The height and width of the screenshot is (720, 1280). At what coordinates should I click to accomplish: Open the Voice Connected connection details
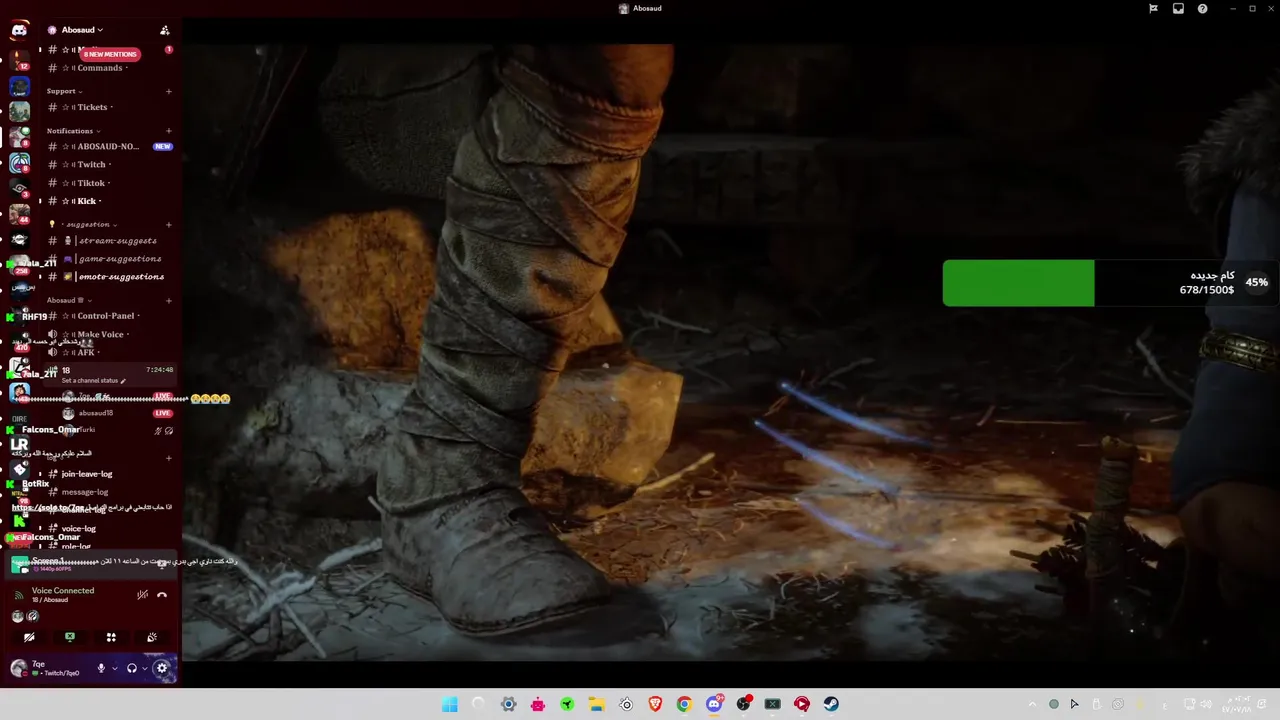pyautogui.click(x=63, y=591)
